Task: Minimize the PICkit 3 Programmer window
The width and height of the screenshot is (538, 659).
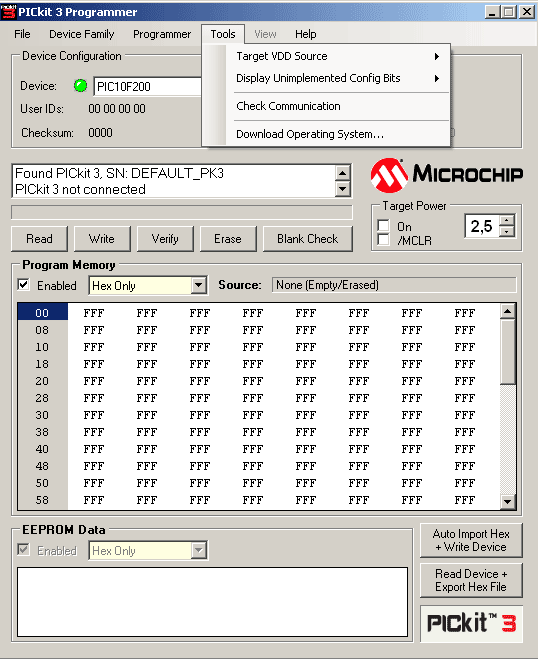Action: pos(493,12)
